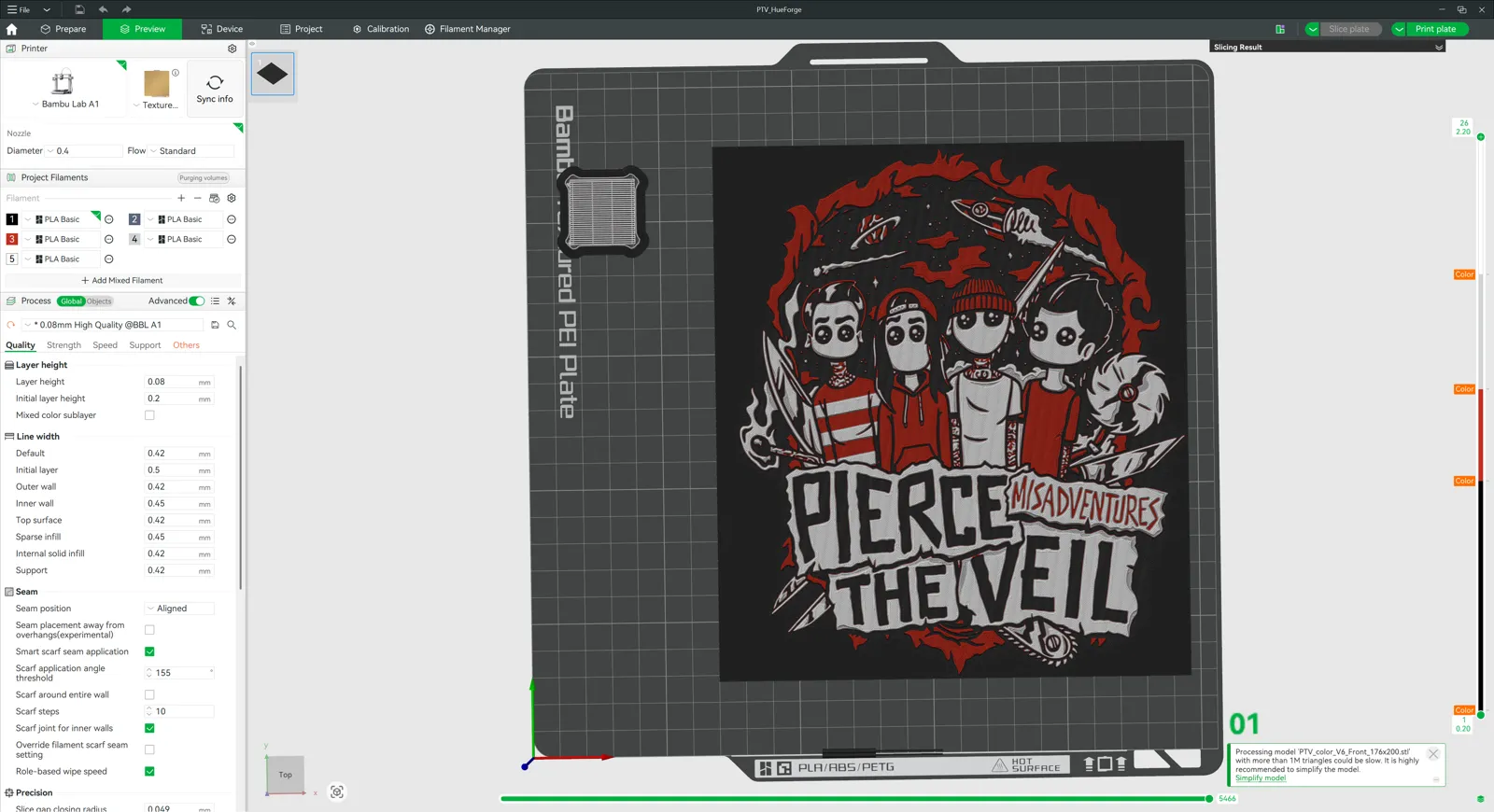Open the File menu
The width and height of the screenshot is (1494, 812).
pyautogui.click(x=19, y=9)
